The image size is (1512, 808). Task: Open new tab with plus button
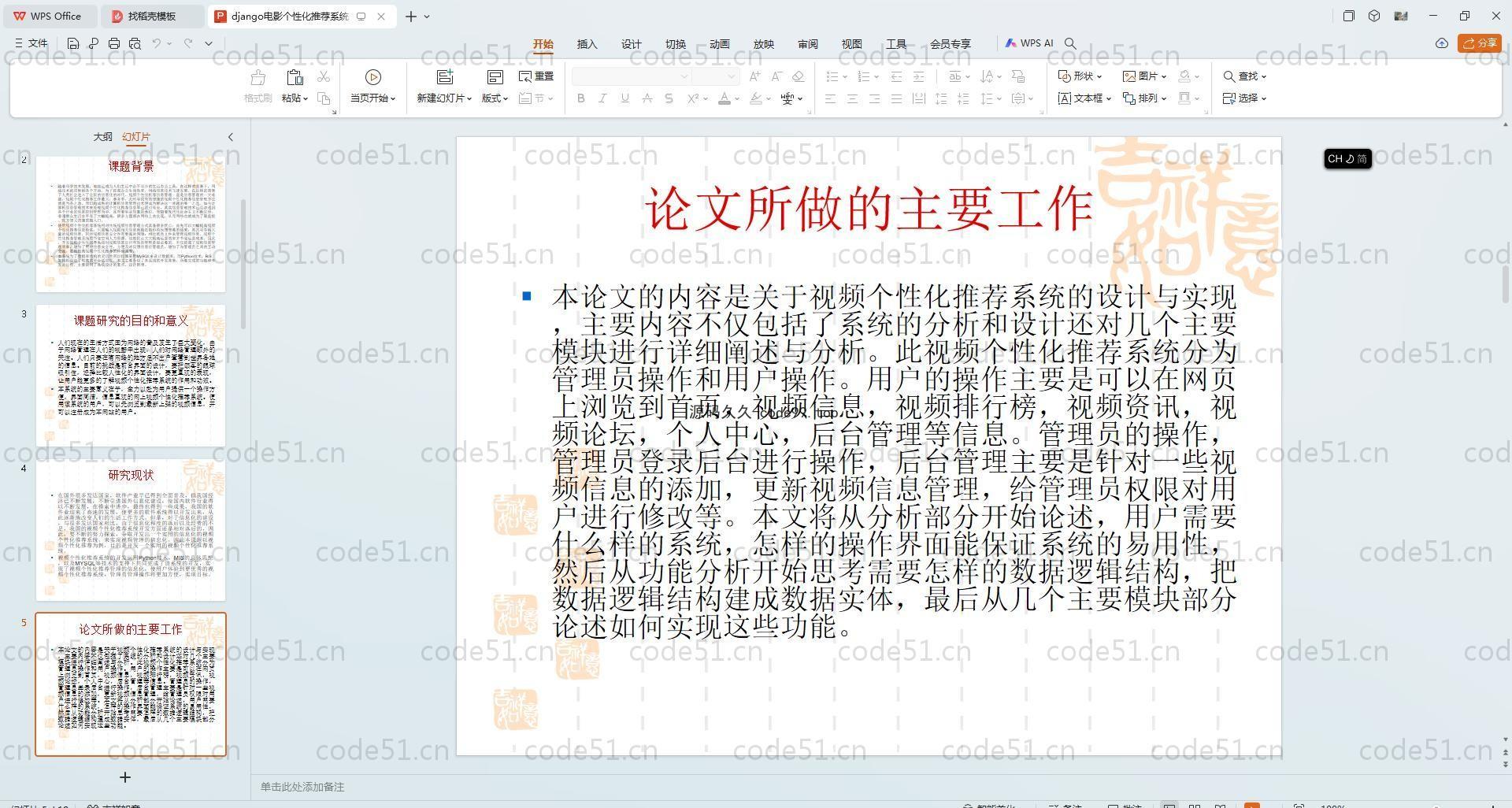(x=410, y=16)
